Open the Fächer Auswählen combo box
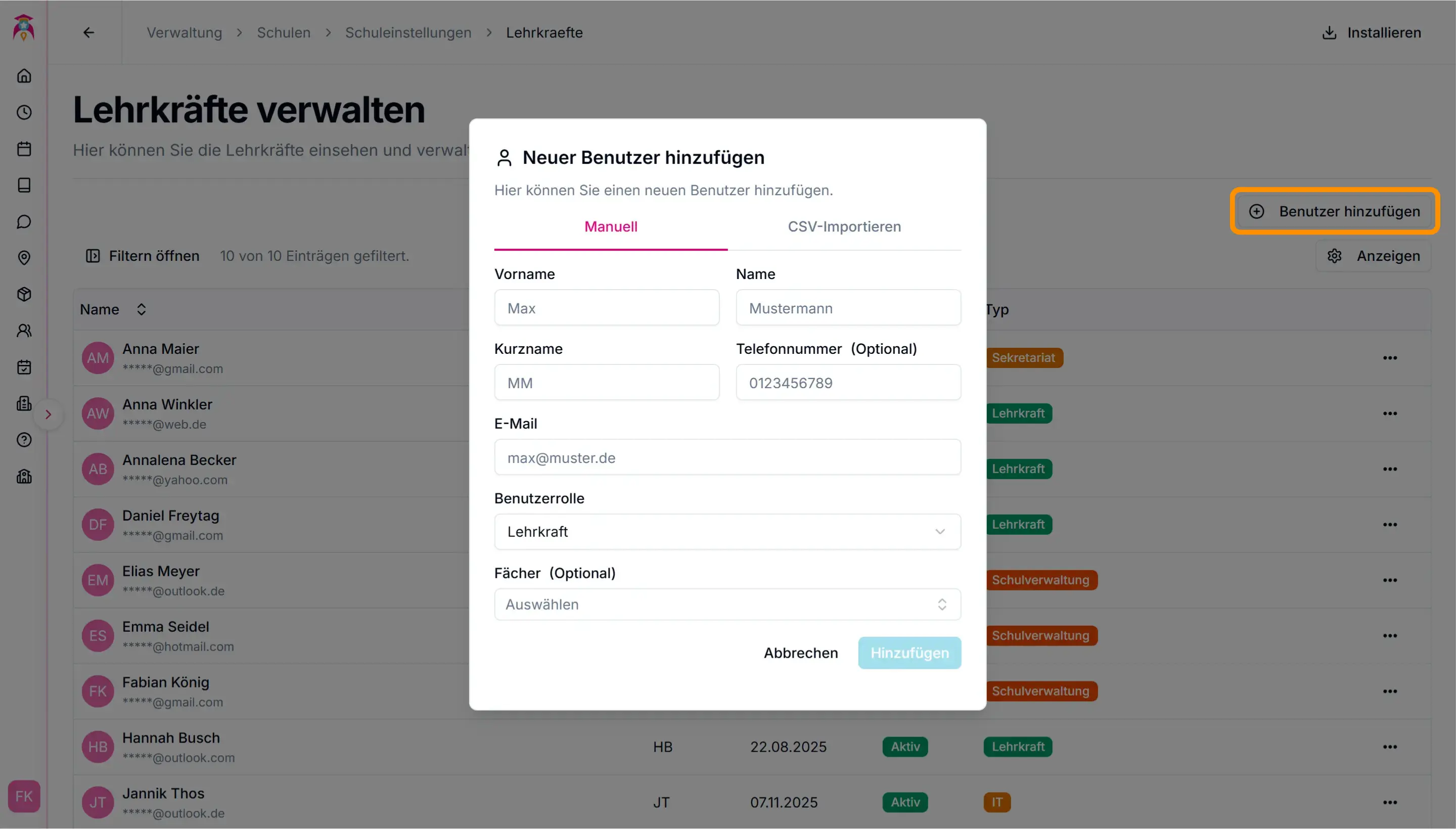Viewport: 1456px width, 829px height. click(727, 605)
